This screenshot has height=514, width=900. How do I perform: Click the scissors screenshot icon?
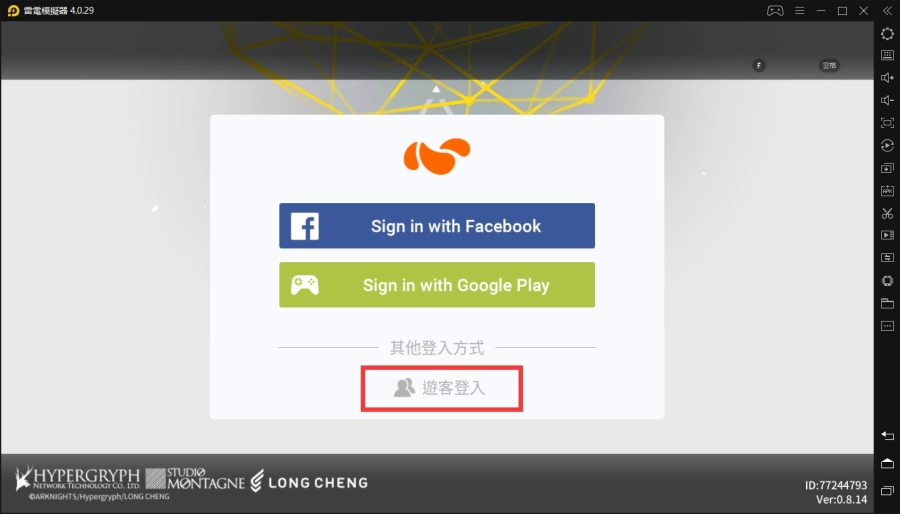coord(887,213)
